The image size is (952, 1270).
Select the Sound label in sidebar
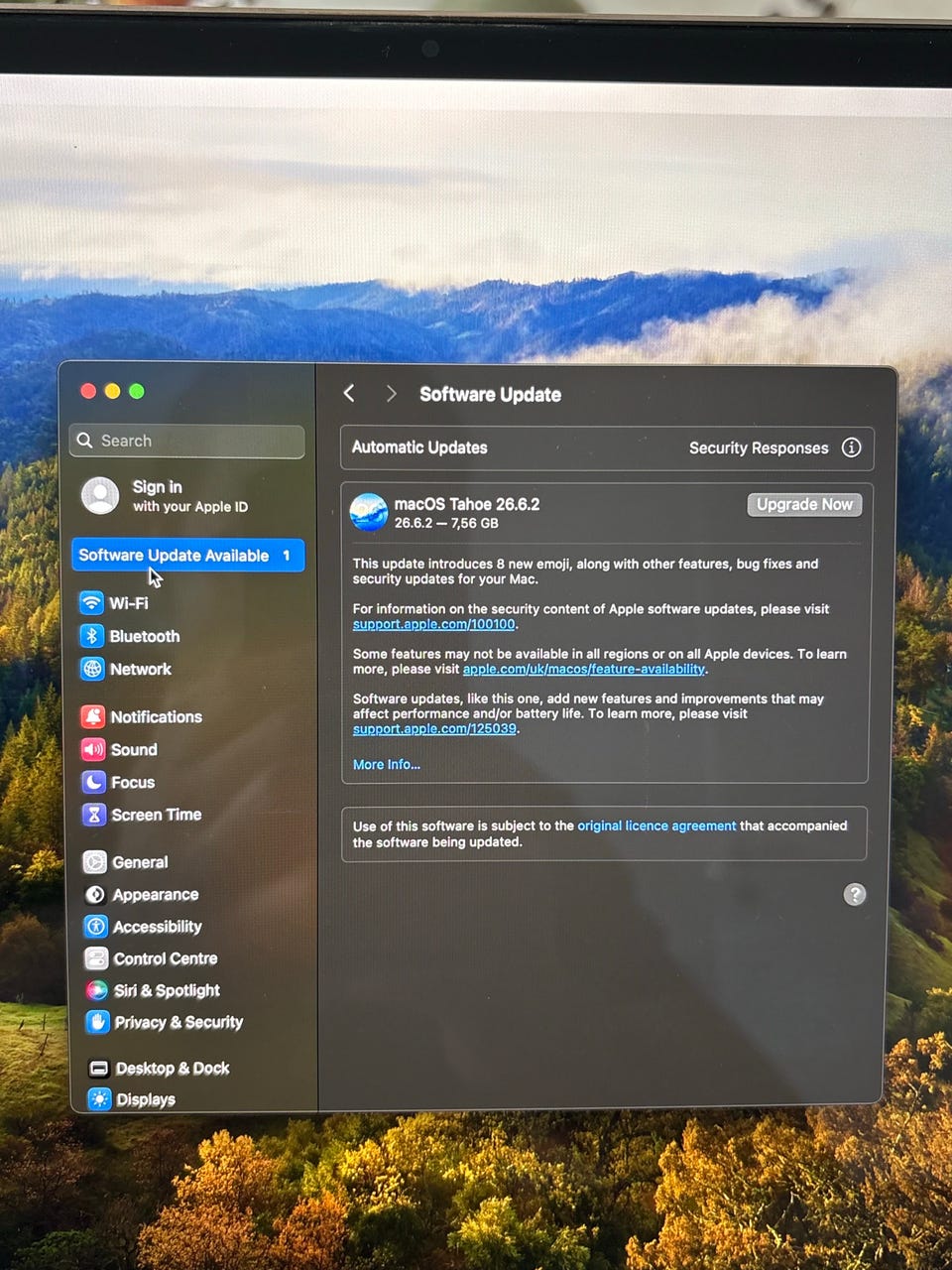pyautogui.click(x=134, y=749)
